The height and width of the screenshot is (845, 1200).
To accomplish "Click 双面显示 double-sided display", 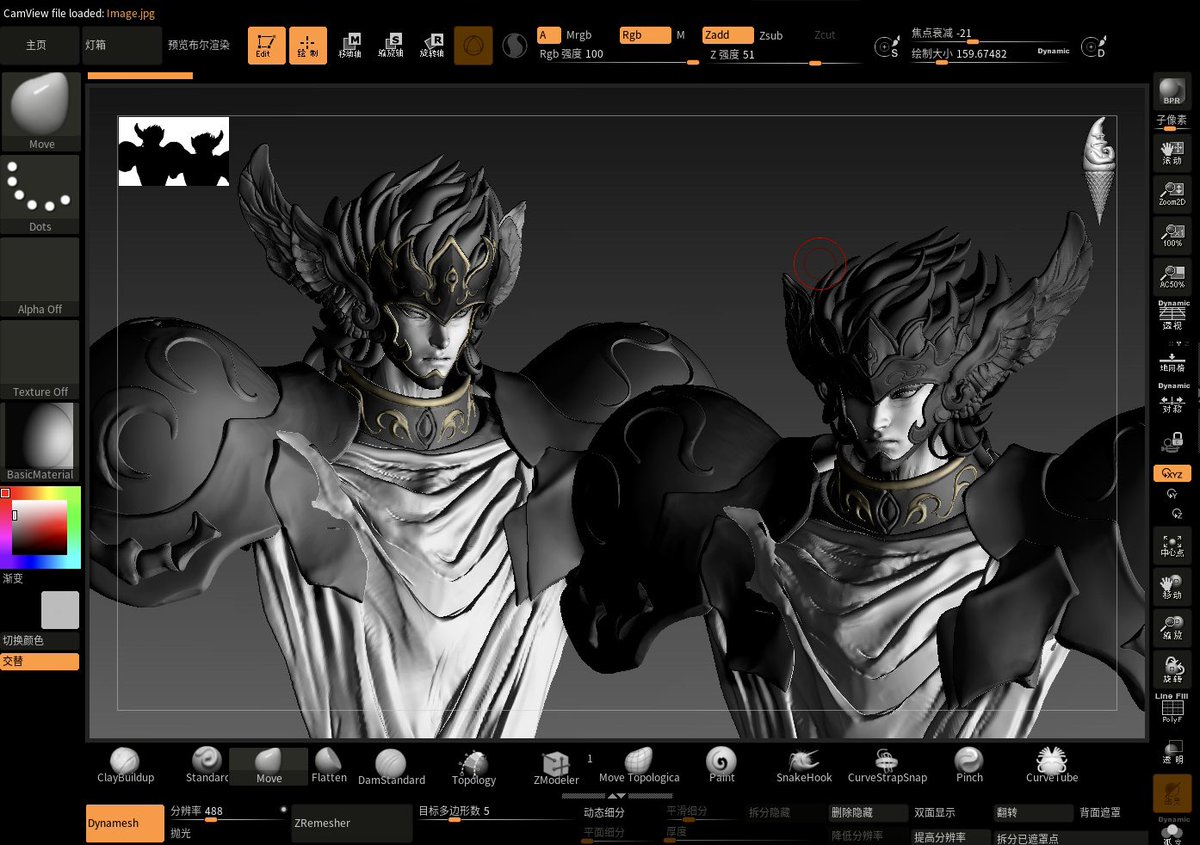I will (x=949, y=813).
